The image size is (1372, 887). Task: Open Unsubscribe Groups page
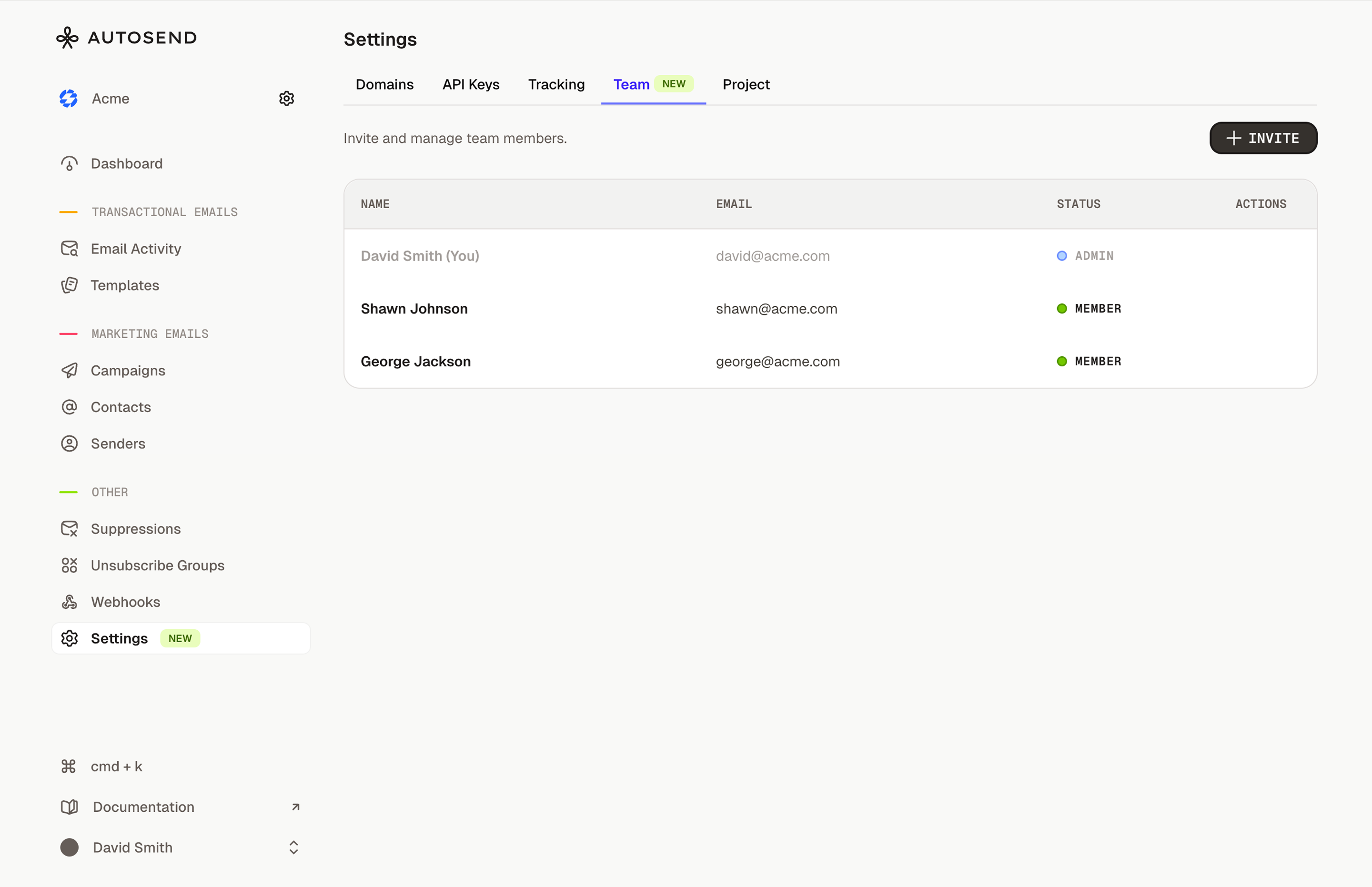pos(157,565)
